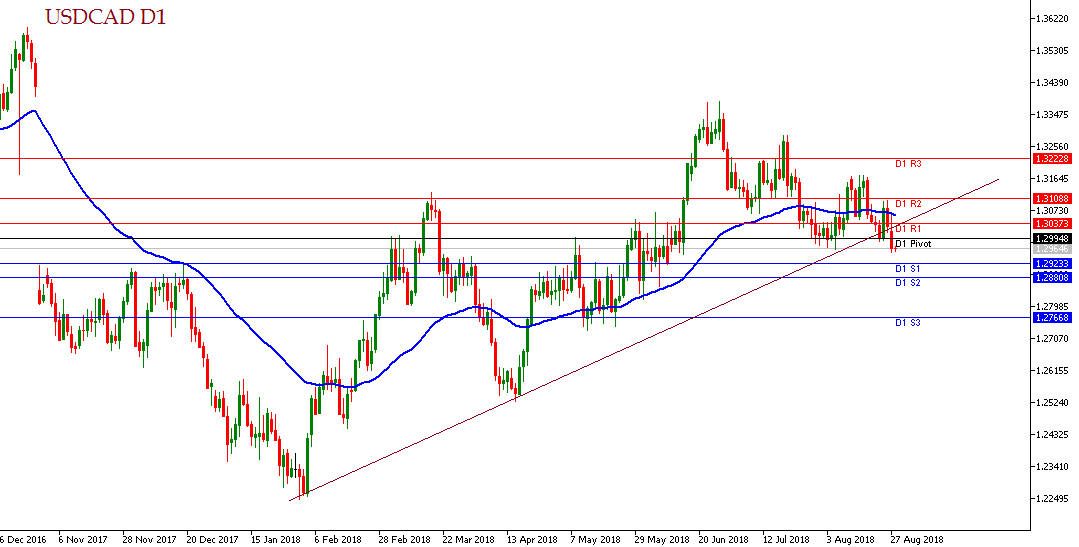The height and width of the screenshot is (547, 1079).
Task: Select the D1 R2 resistance label
Action: (x=908, y=204)
